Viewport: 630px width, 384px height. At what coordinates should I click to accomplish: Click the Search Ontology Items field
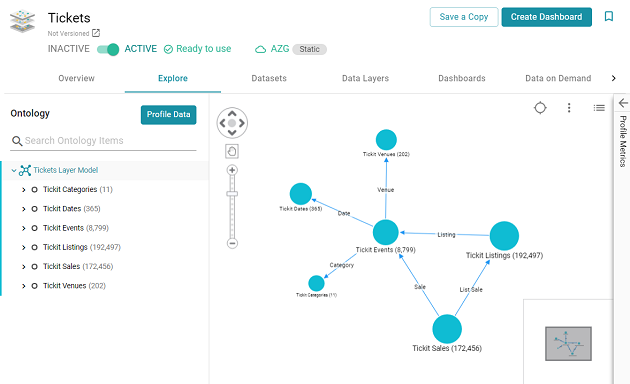coord(103,141)
